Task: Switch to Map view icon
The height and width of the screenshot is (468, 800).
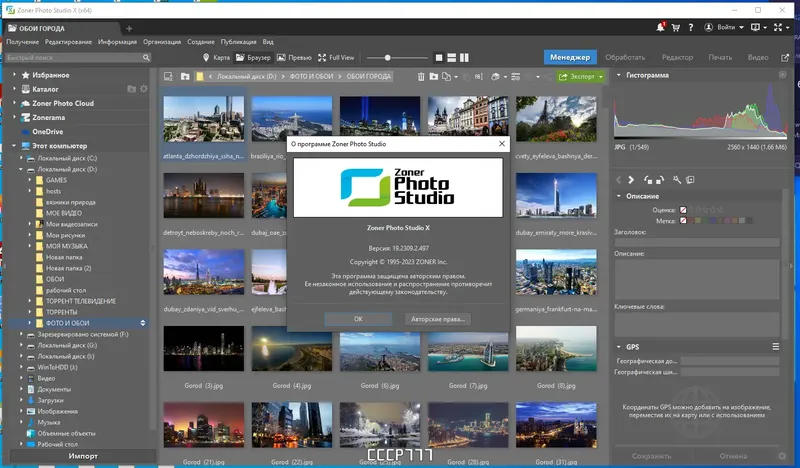Action: [206, 58]
